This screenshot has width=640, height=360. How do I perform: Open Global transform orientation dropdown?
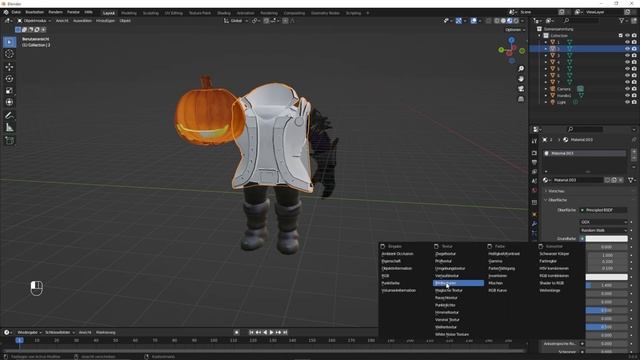236,20
